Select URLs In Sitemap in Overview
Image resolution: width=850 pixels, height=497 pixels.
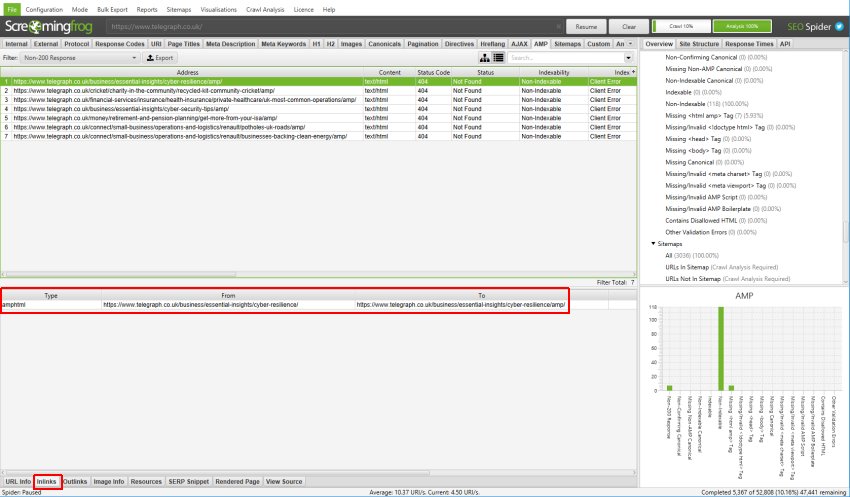722,267
